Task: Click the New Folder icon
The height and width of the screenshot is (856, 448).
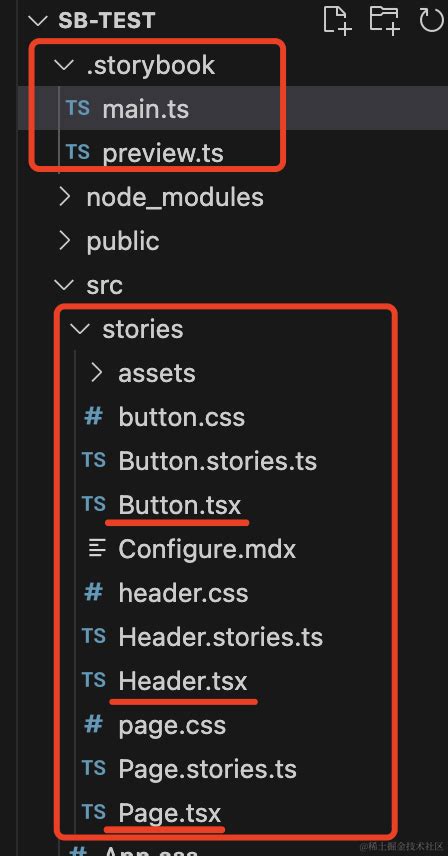Action: coord(384,20)
